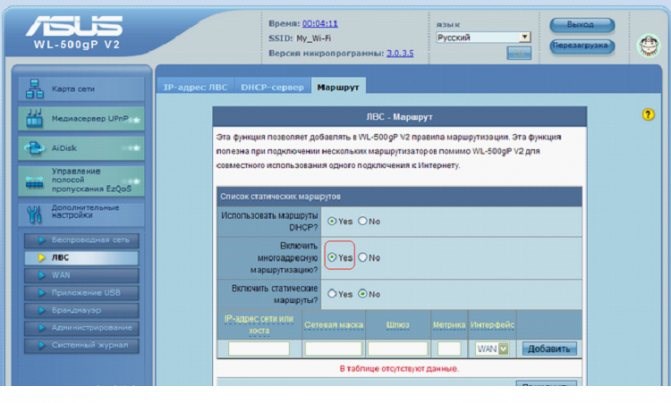Click arrow icon beside Брандмауэр

[x=42, y=311]
